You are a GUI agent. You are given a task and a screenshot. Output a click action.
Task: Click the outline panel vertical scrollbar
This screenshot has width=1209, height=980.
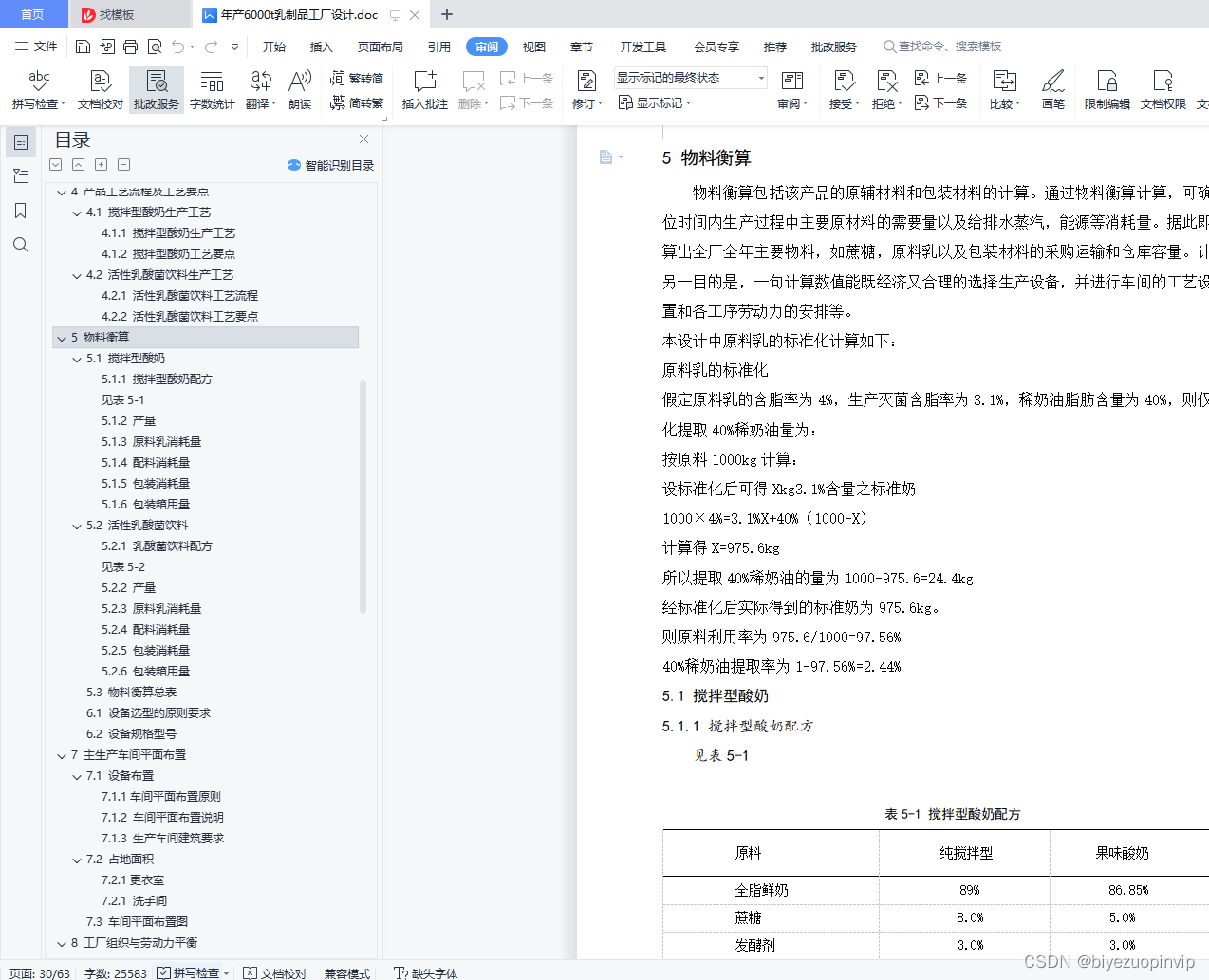click(x=363, y=496)
